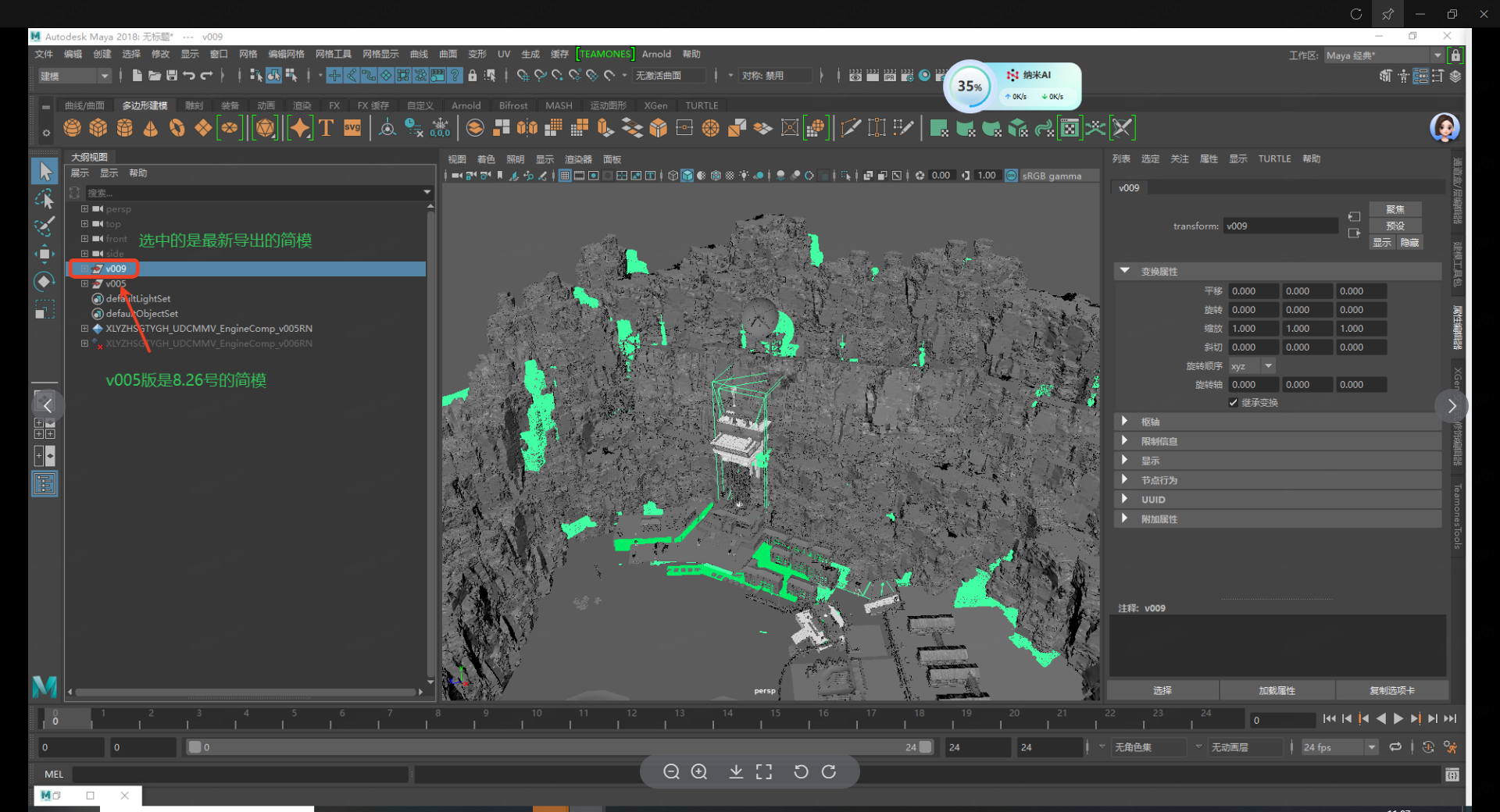Create a polygon cube from the shelf
1500x812 pixels.
coord(98,128)
